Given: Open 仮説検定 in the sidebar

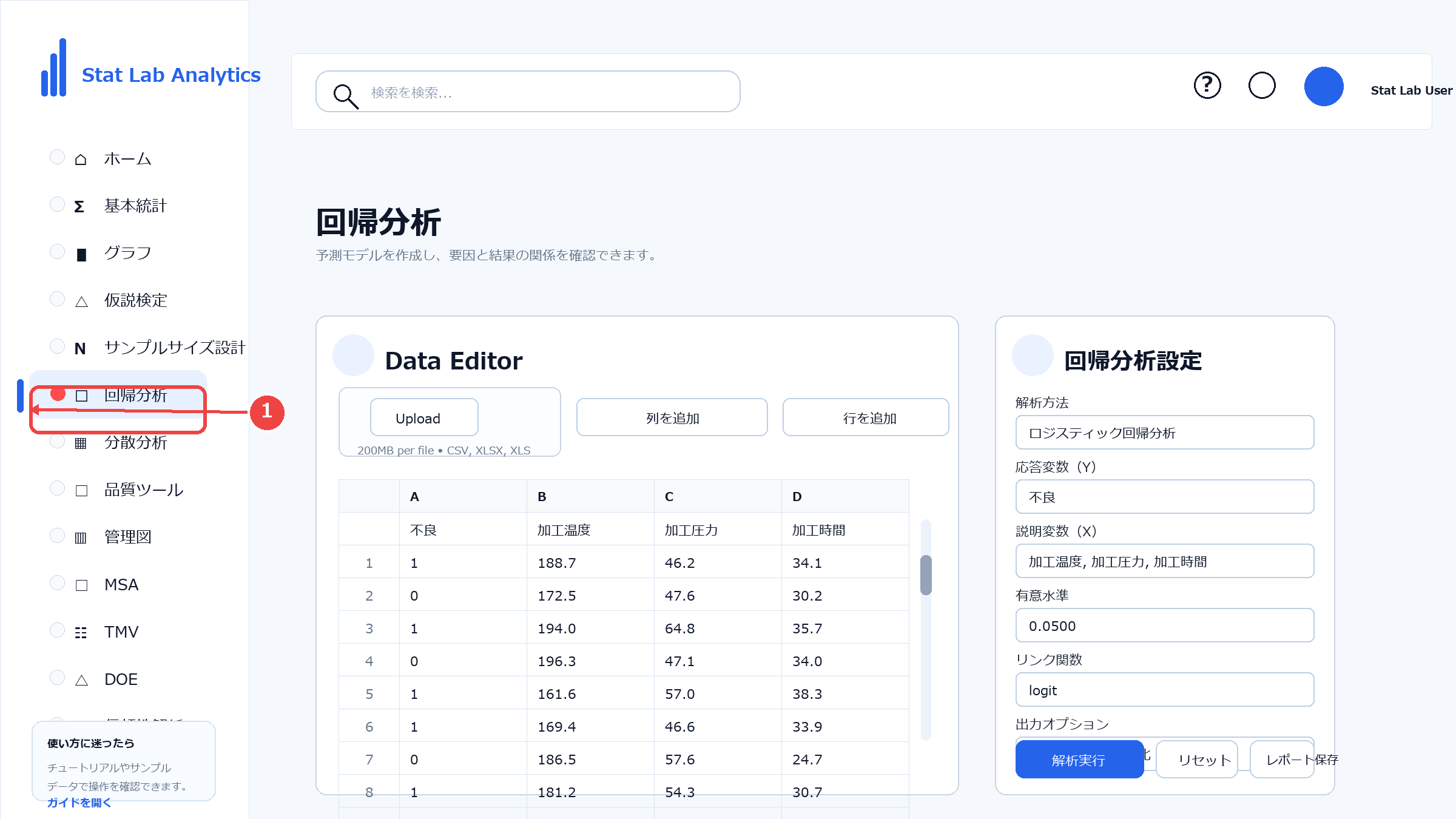Looking at the screenshot, I should coord(135,301).
